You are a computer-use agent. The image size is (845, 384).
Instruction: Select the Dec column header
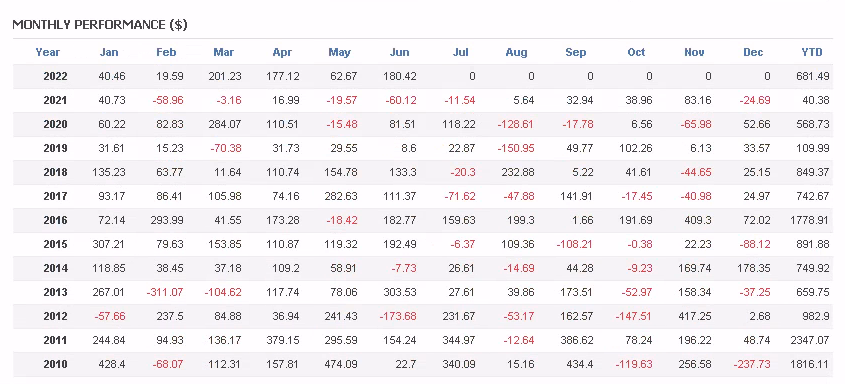tap(753, 52)
